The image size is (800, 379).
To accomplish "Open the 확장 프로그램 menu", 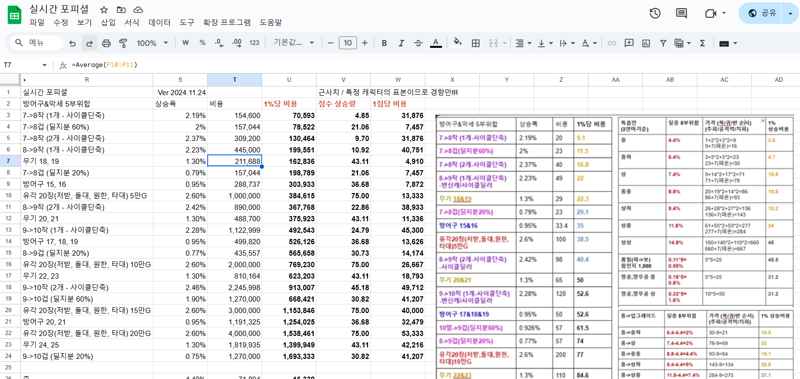I will [x=227, y=22].
